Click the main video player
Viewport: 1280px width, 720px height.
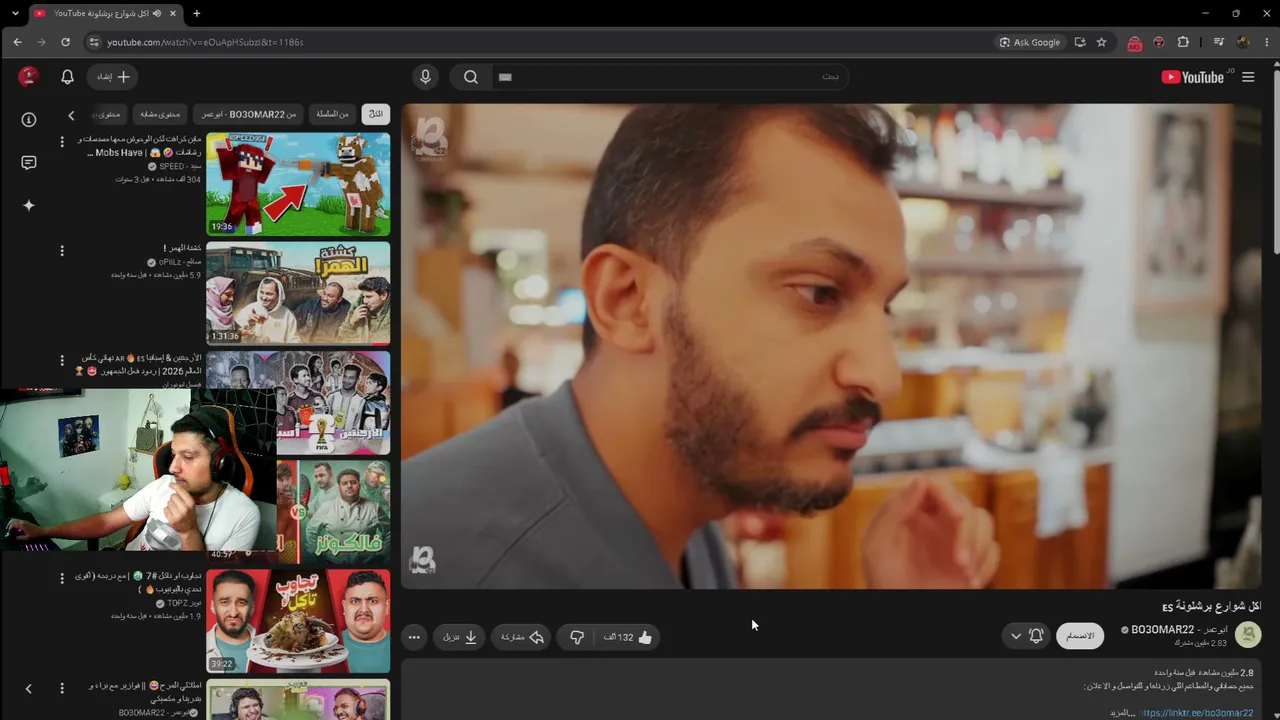pyautogui.click(x=831, y=346)
